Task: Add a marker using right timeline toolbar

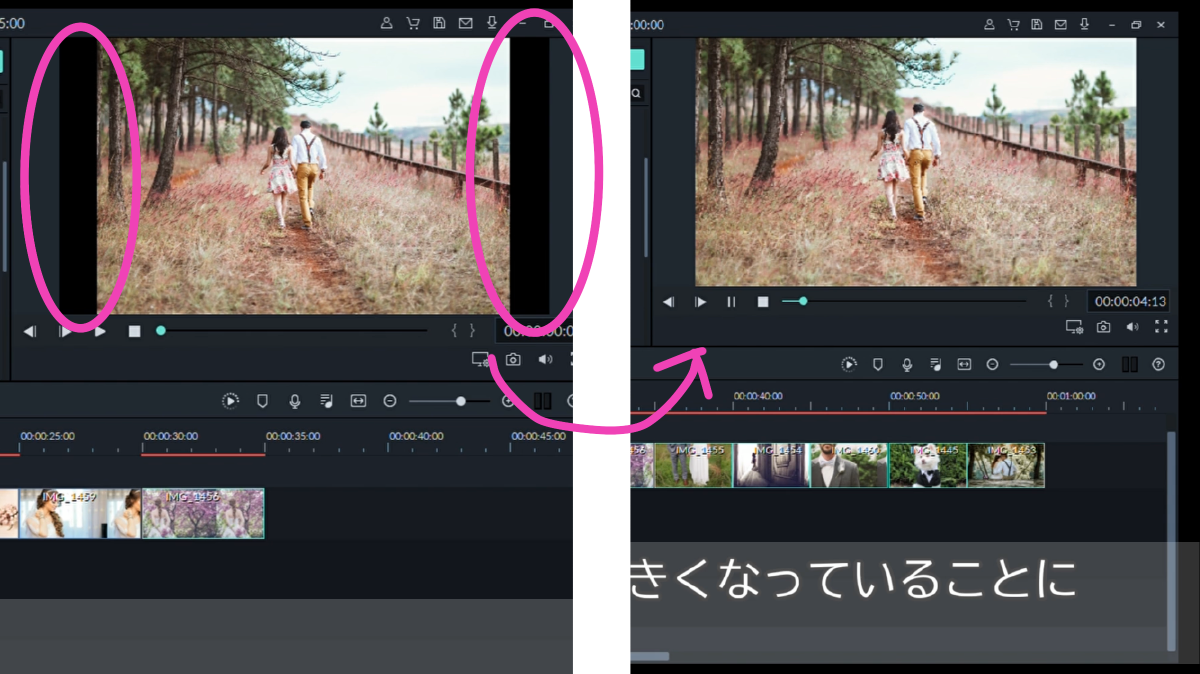Action: tap(877, 365)
